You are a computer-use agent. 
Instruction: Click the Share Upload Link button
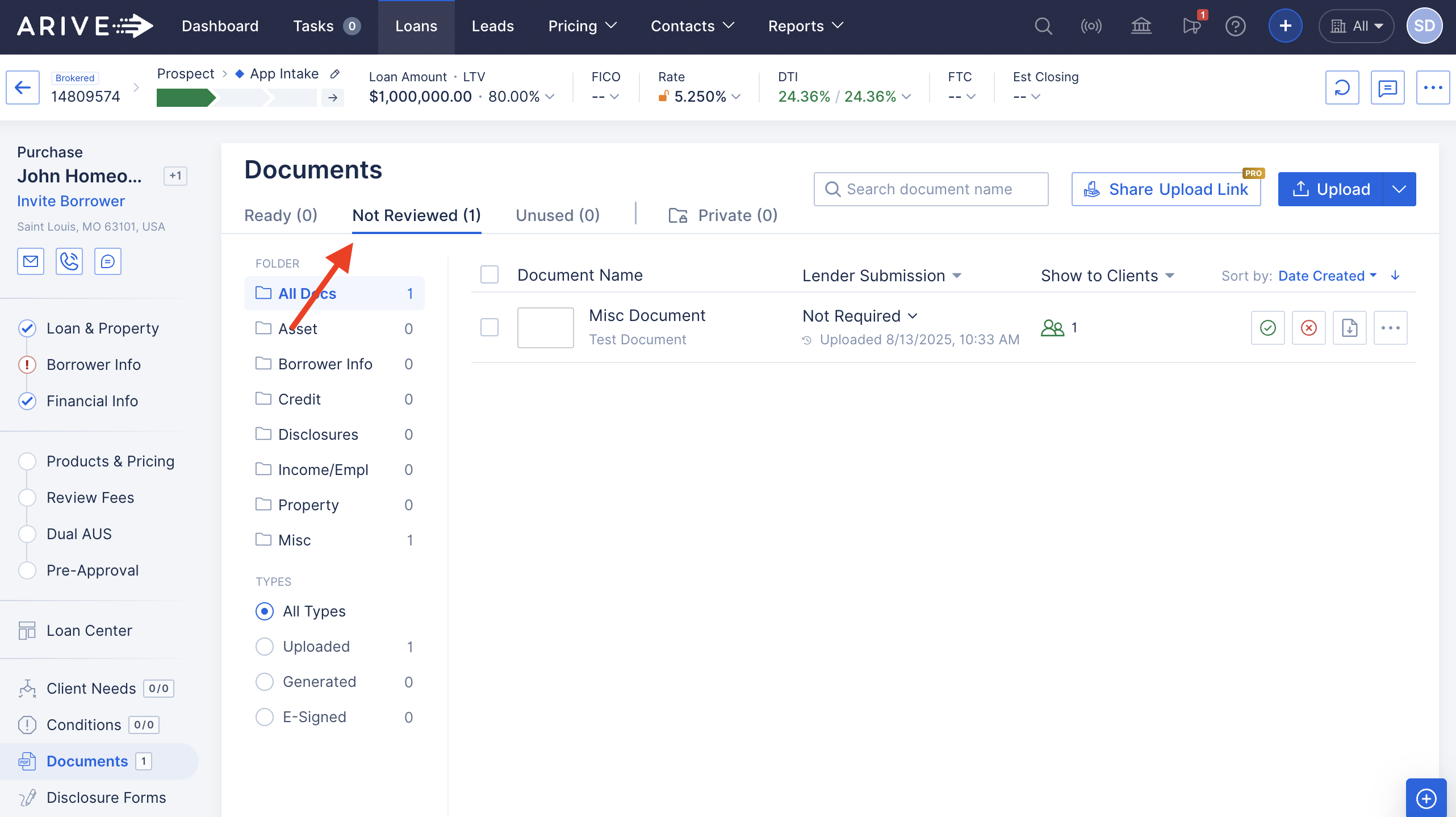(1166, 189)
